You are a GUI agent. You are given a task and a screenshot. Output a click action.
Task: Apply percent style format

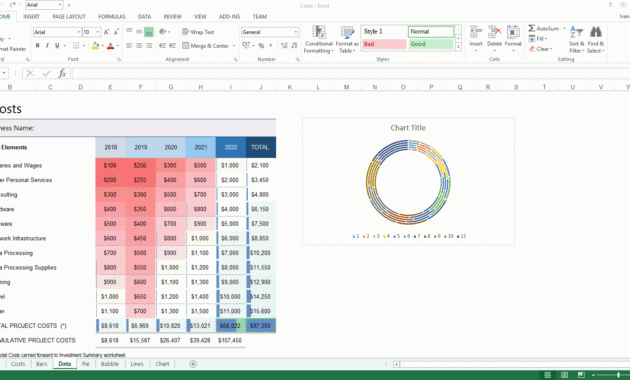pyautogui.click(x=261, y=46)
